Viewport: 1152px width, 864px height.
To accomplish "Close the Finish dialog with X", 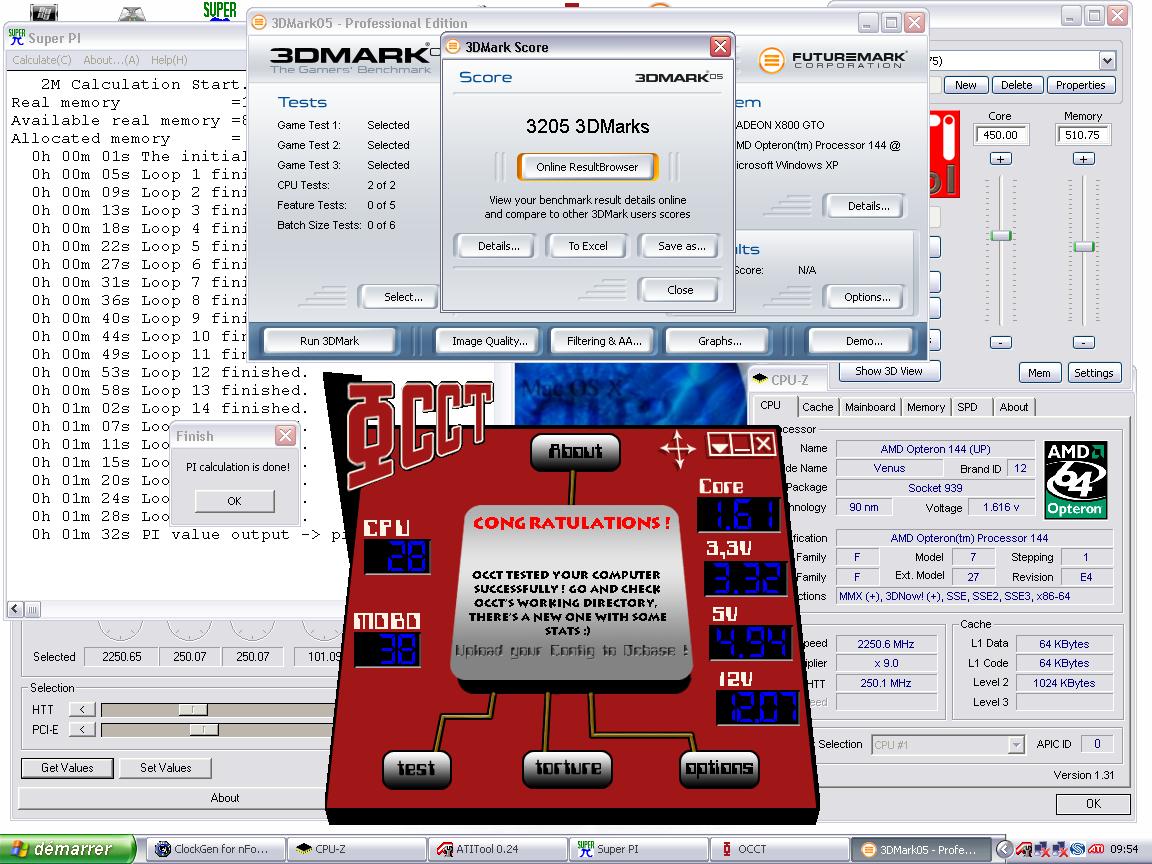I will (285, 436).
